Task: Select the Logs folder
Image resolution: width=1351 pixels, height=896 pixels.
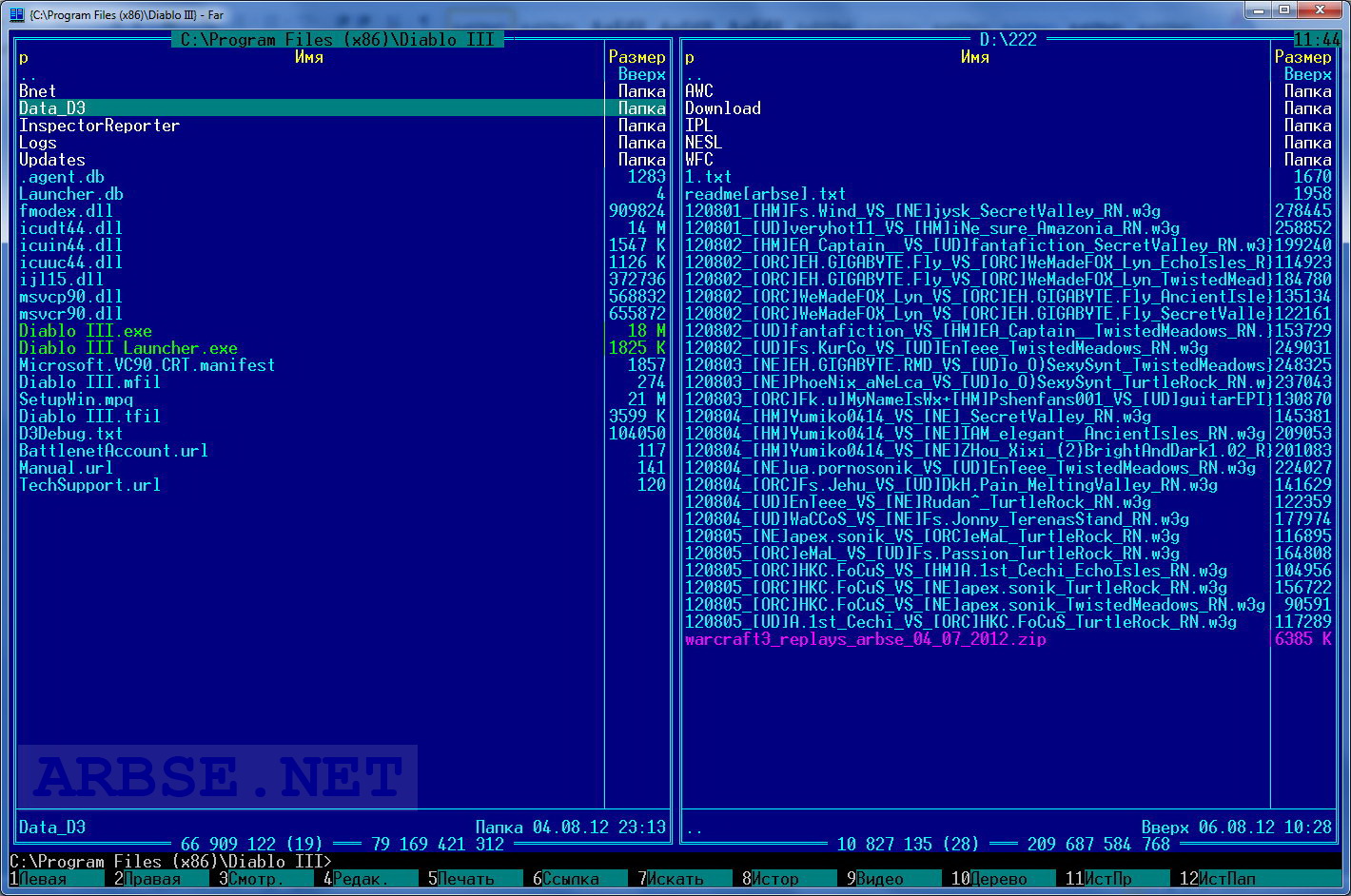Action: (x=38, y=143)
